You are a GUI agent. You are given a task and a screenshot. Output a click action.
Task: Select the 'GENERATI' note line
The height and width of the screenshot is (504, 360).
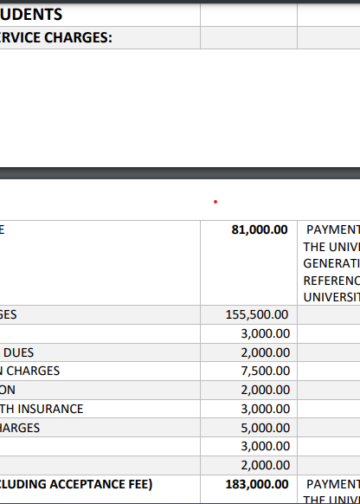pyautogui.click(x=331, y=263)
